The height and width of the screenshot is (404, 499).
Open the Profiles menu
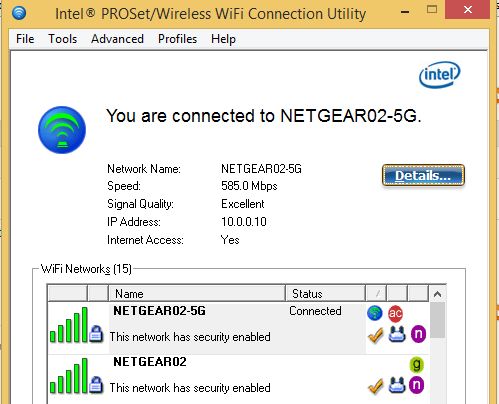[x=177, y=39]
